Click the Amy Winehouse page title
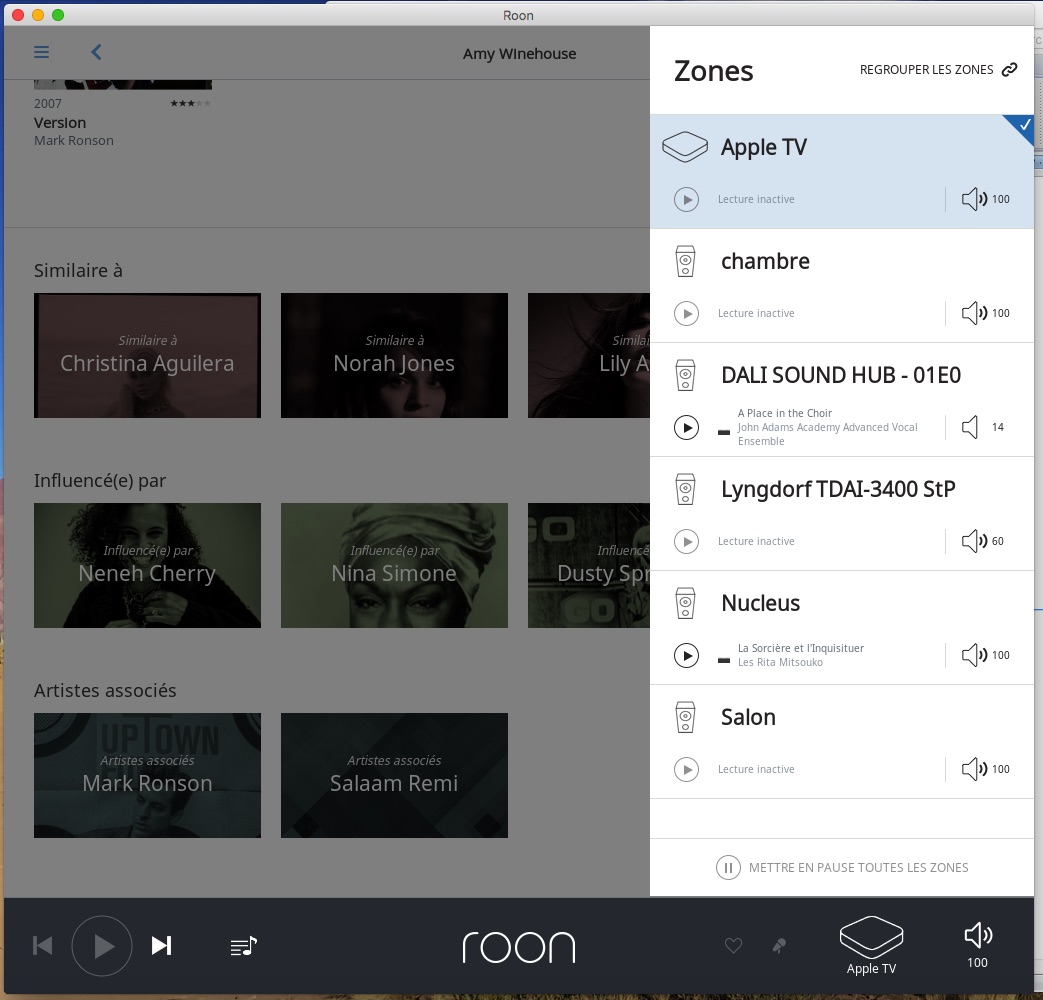The image size is (1043, 1000). pyautogui.click(x=520, y=54)
